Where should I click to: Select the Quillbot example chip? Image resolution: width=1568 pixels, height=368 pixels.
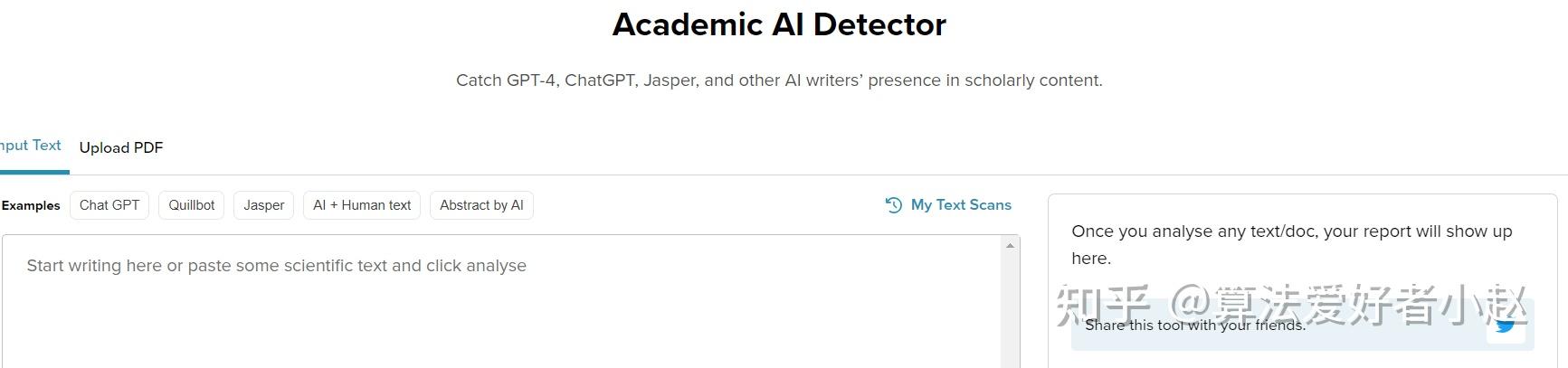192,205
